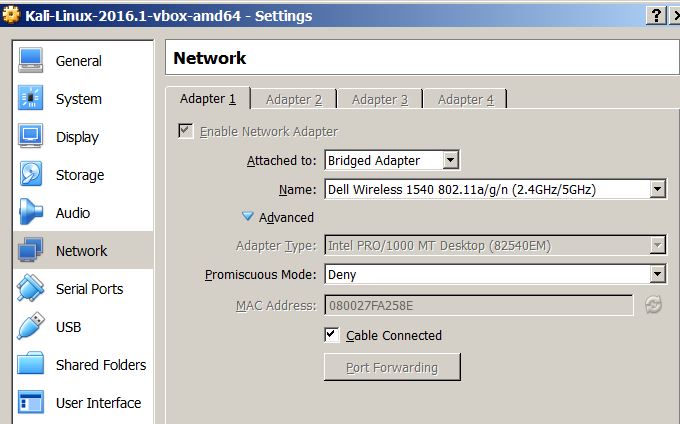Click the MAC Address input field
The image size is (680, 424).
coord(478,305)
